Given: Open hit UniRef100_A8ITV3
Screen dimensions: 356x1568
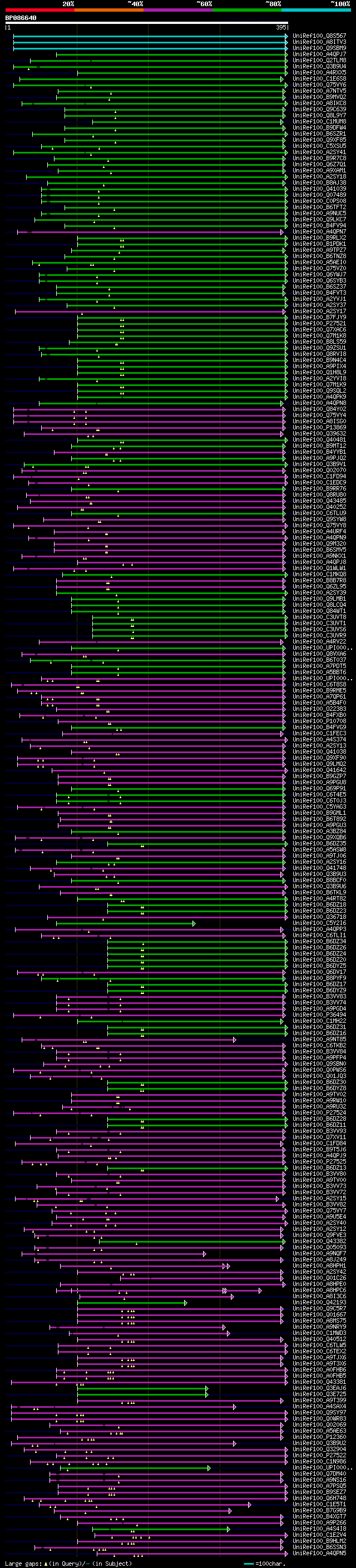Looking at the screenshot, I should tap(319, 42).
